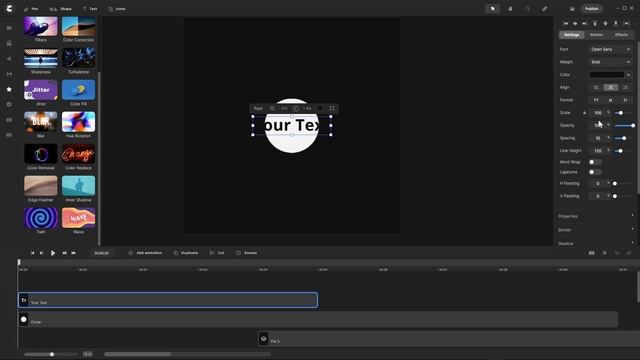Expand the Color dropdown arrow
Screen dimensions: 640x360
[x=628, y=75]
